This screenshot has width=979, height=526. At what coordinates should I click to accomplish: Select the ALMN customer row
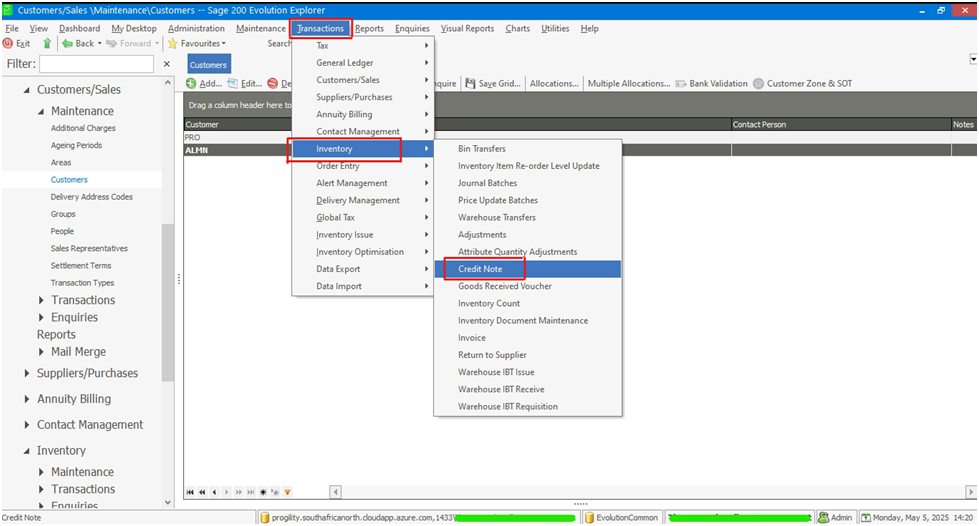coord(581,150)
